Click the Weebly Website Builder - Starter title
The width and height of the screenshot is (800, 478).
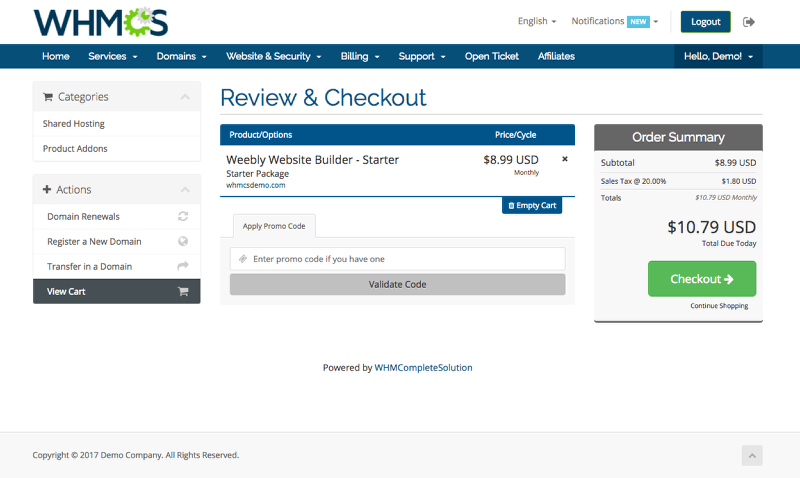pyautogui.click(x=312, y=160)
